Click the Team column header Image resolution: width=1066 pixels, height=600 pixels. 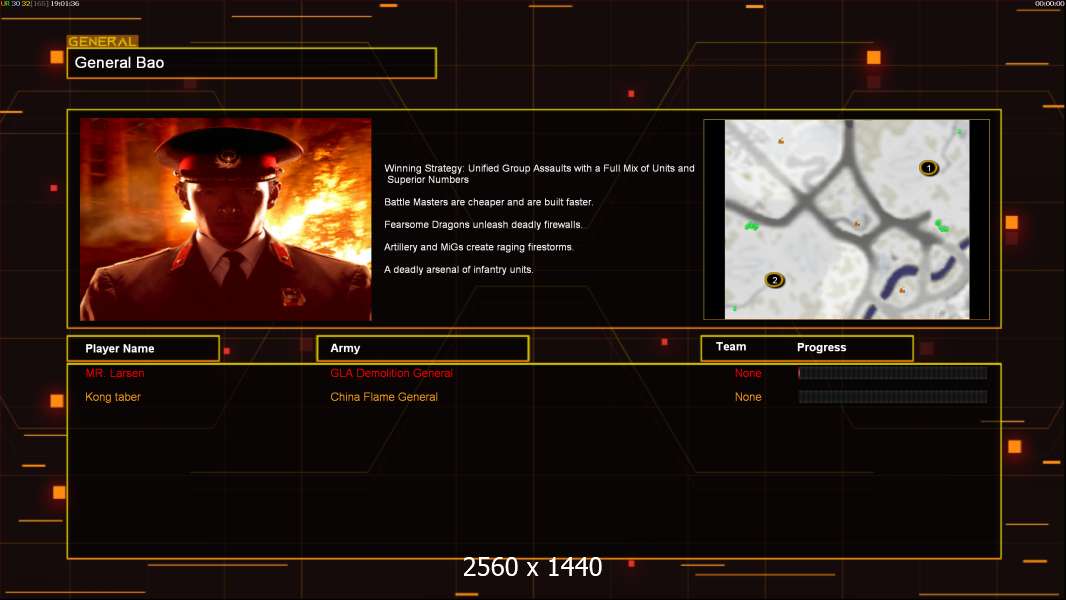(731, 347)
